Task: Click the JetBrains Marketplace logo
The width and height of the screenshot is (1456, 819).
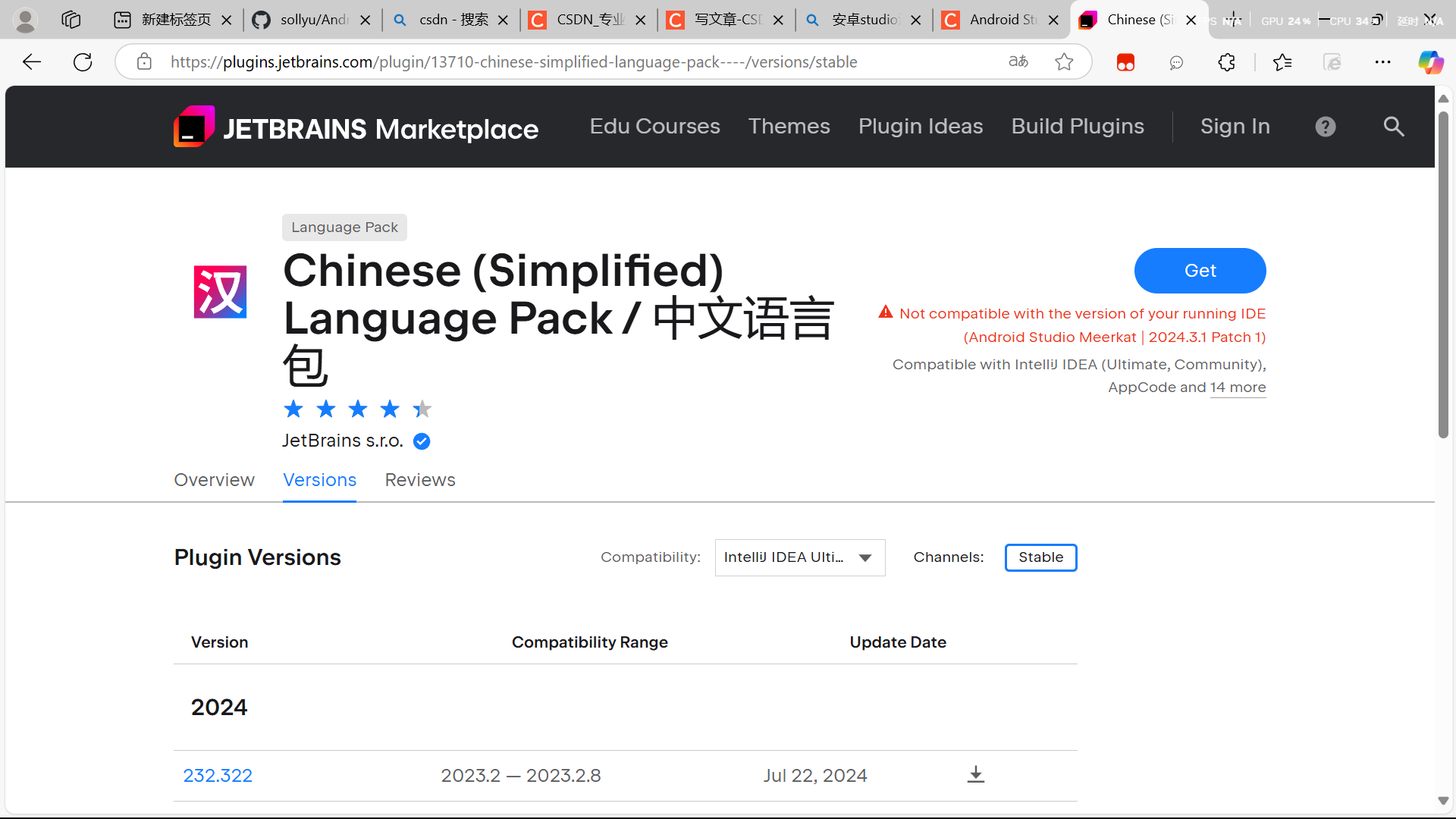Action: [355, 127]
